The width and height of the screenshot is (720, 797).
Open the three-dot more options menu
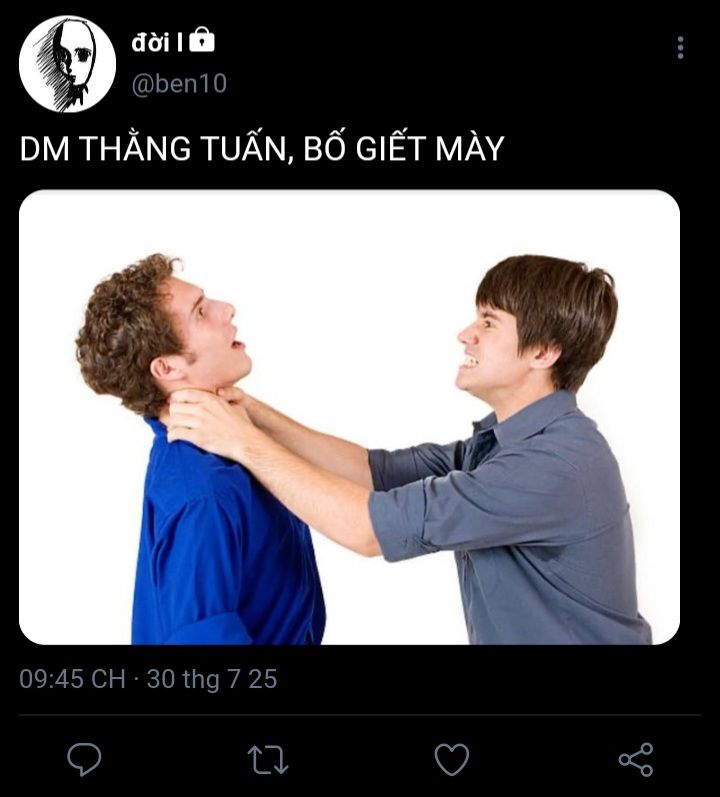(680, 48)
